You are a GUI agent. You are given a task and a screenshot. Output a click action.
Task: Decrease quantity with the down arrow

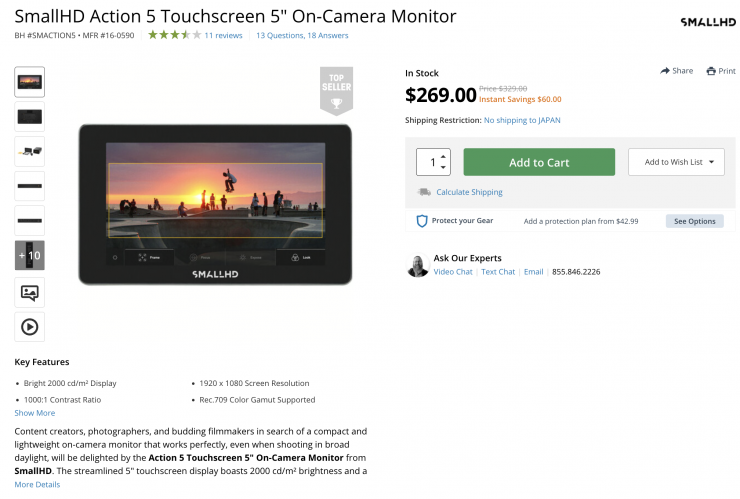click(443, 167)
